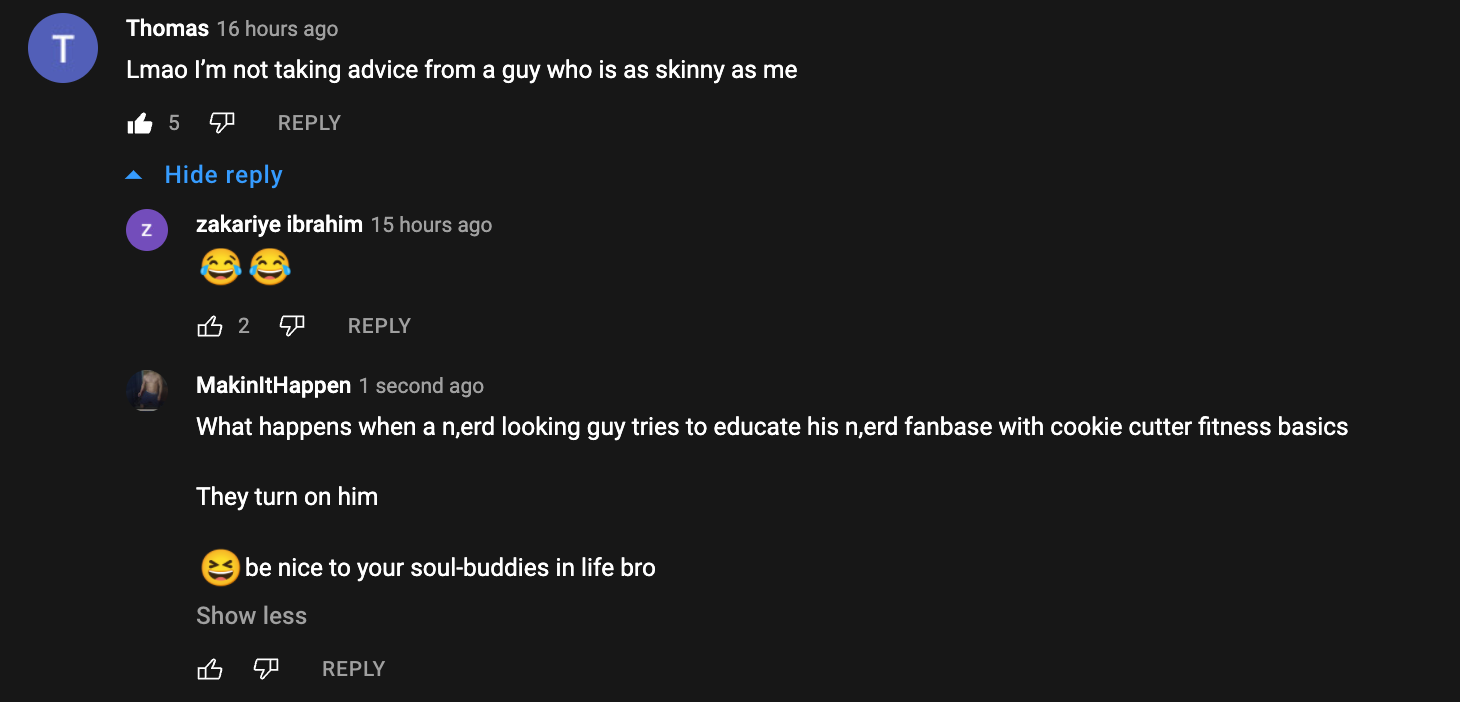Dislike zakariye ibrahim's reply
This screenshot has width=1460, height=702.
tap(292, 326)
